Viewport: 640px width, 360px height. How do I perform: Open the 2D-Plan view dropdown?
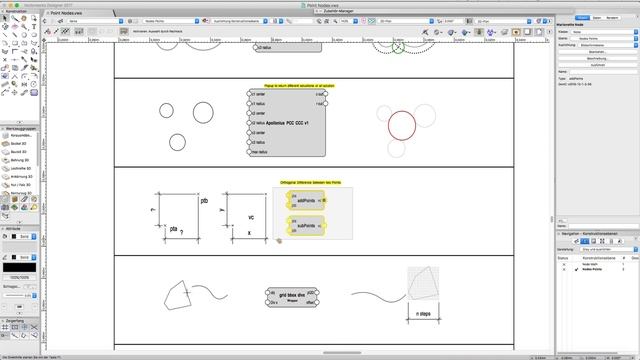click(x=406, y=21)
